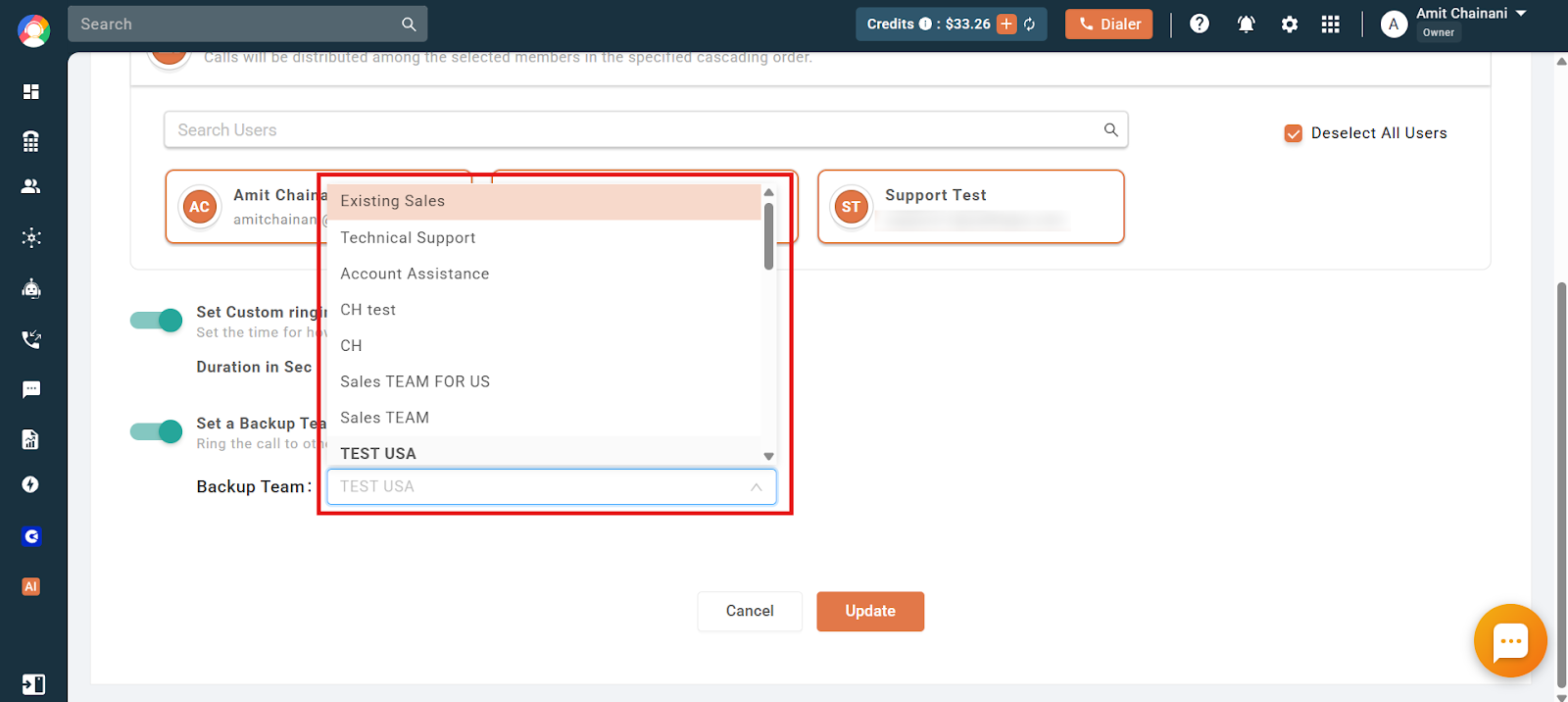Open the reports document sidebar icon
The image size is (1568, 702).
[31, 439]
